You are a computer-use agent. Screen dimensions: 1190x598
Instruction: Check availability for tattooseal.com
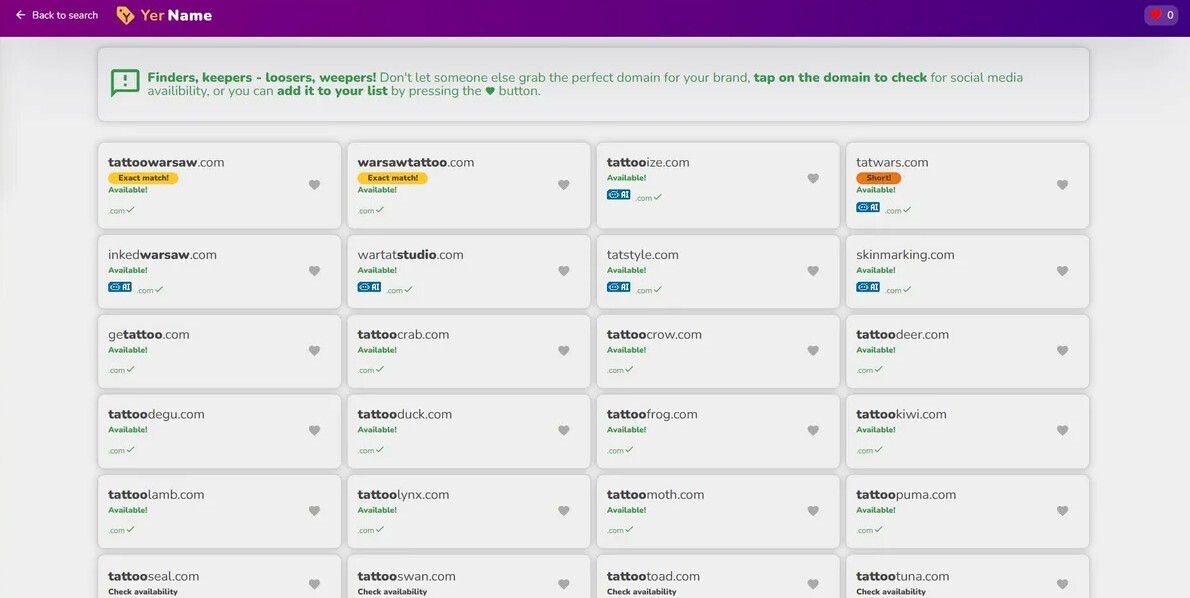click(x=143, y=591)
